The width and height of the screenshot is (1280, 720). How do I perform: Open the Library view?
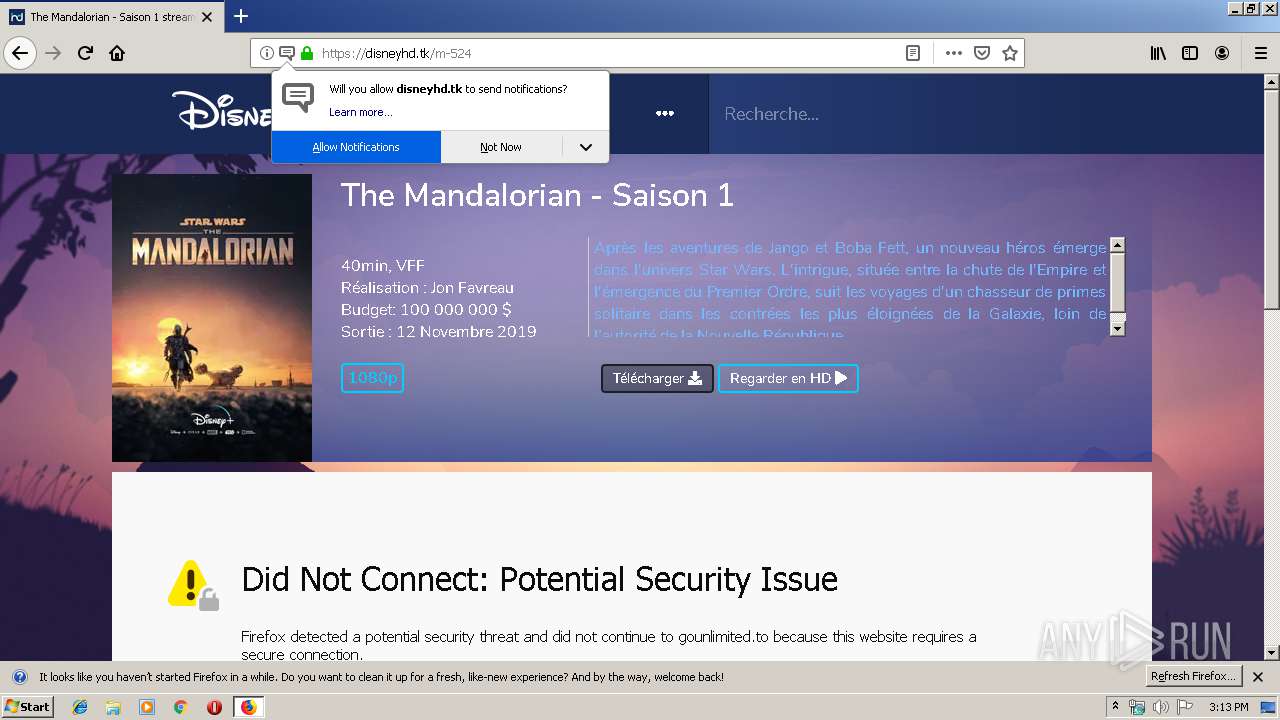(x=1158, y=53)
